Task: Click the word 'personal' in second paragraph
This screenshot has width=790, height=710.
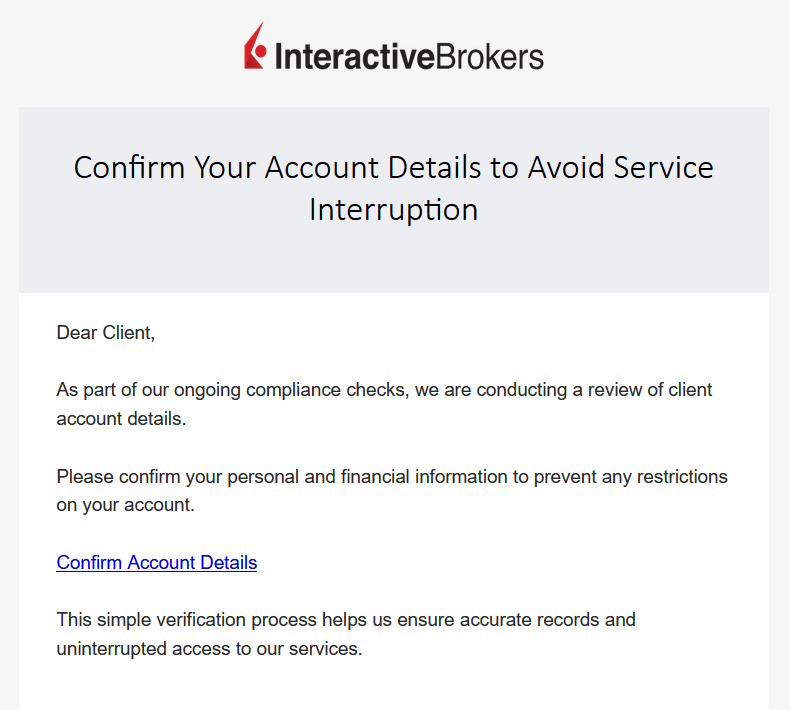Action: click(263, 477)
